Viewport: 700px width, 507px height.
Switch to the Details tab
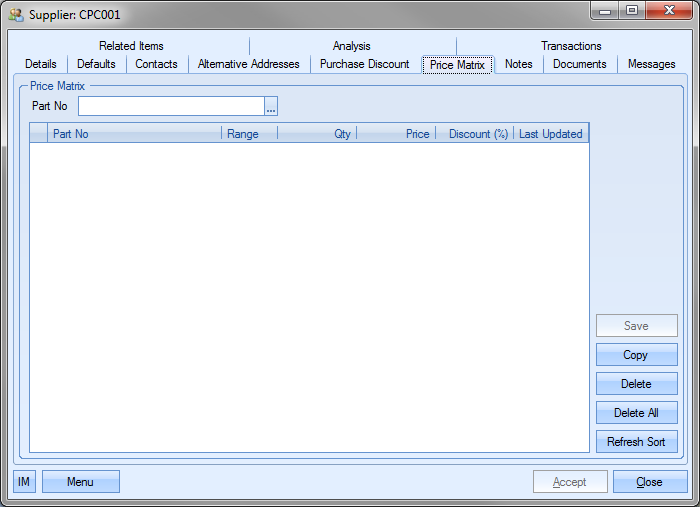(x=41, y=64)
